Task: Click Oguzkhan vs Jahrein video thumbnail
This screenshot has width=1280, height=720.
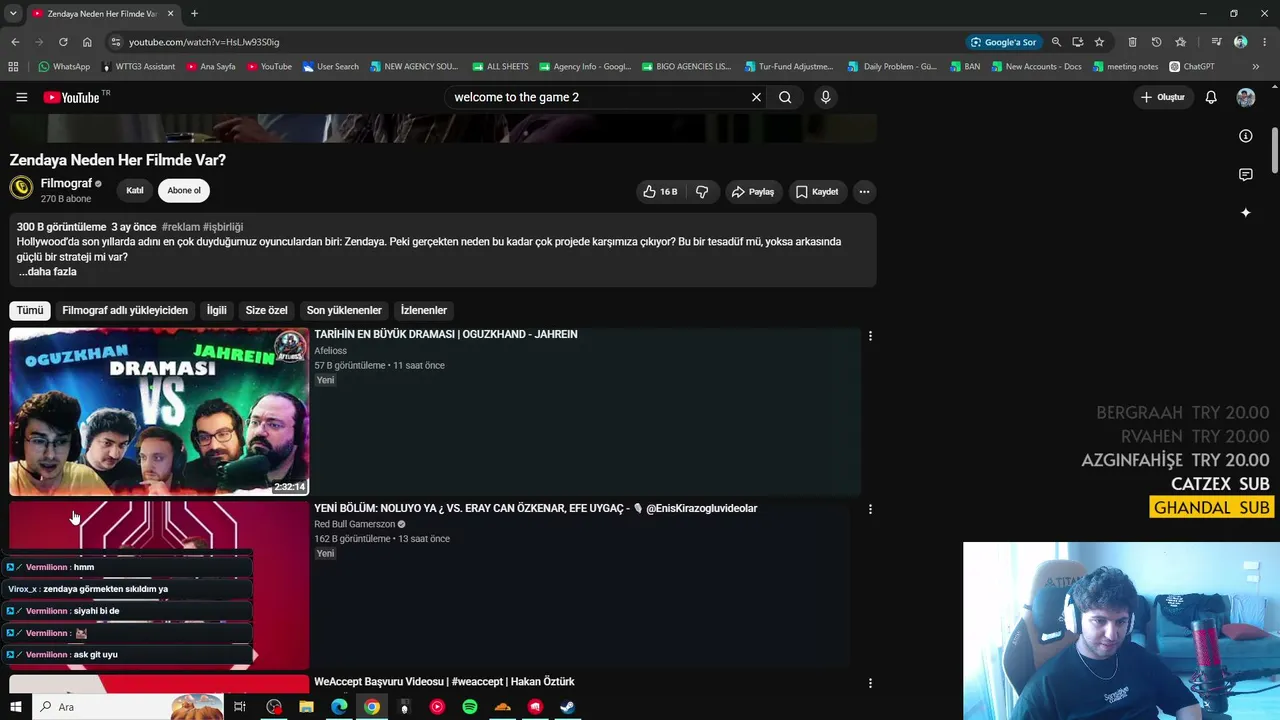Action: pos(159,412)
